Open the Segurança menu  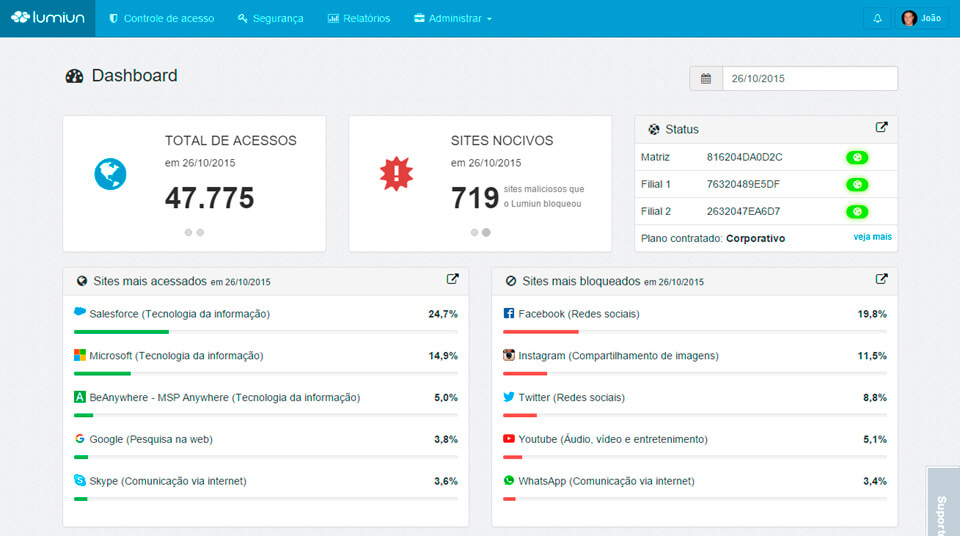(x=271, y=18)
